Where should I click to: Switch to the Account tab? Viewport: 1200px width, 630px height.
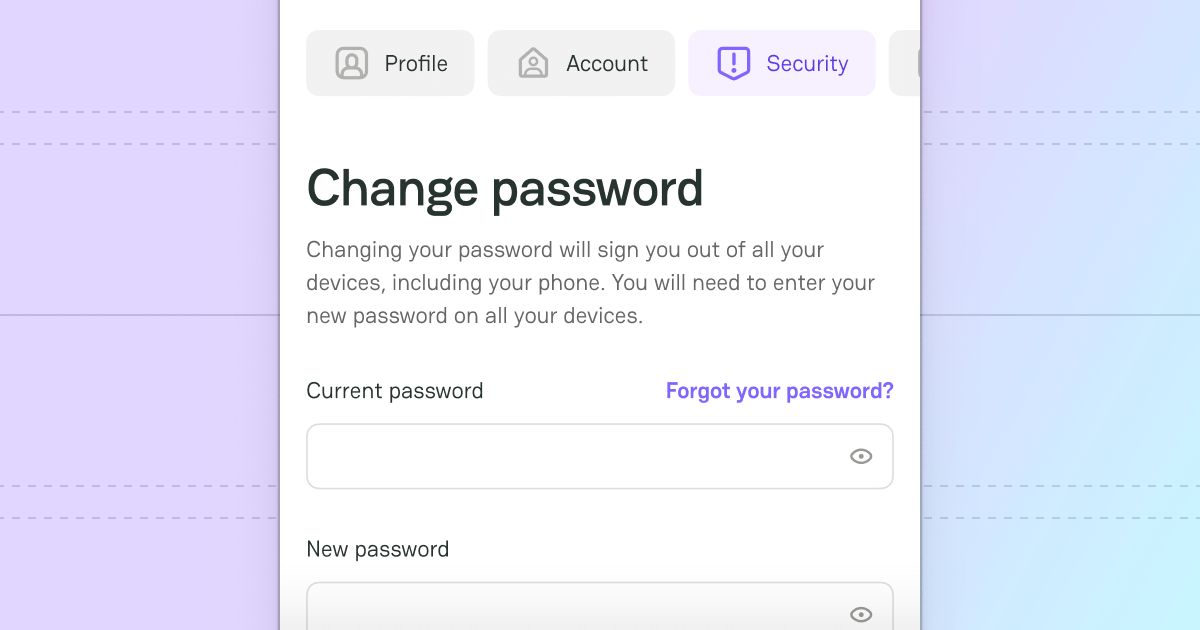click(x=580, y=63)
